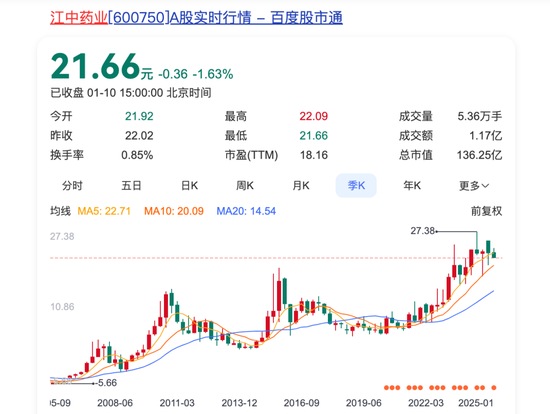Viewport: 550px width, 414px height.
Task: Open the 江中药业 stock title link
Action: (x=196, y=17)
